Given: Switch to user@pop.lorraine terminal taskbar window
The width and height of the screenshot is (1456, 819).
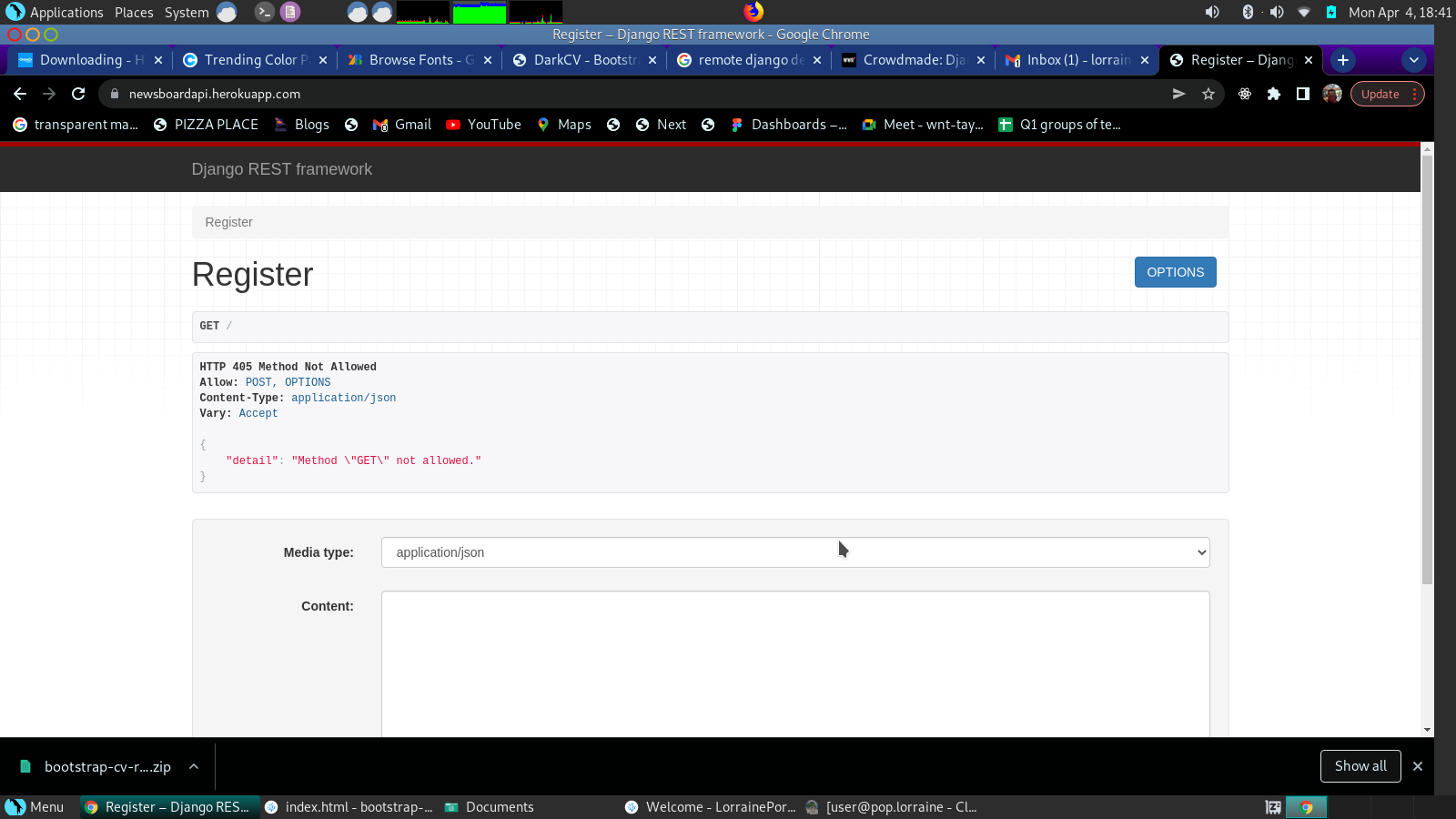Looking at the screenshot, I should pos(891,807).
